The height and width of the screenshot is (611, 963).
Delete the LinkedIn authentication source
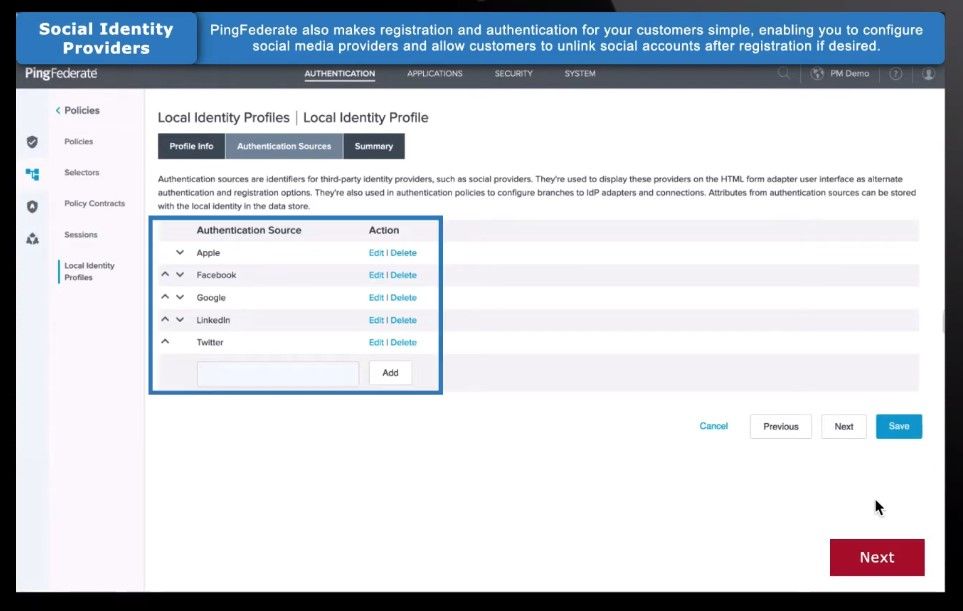[404, 321]
